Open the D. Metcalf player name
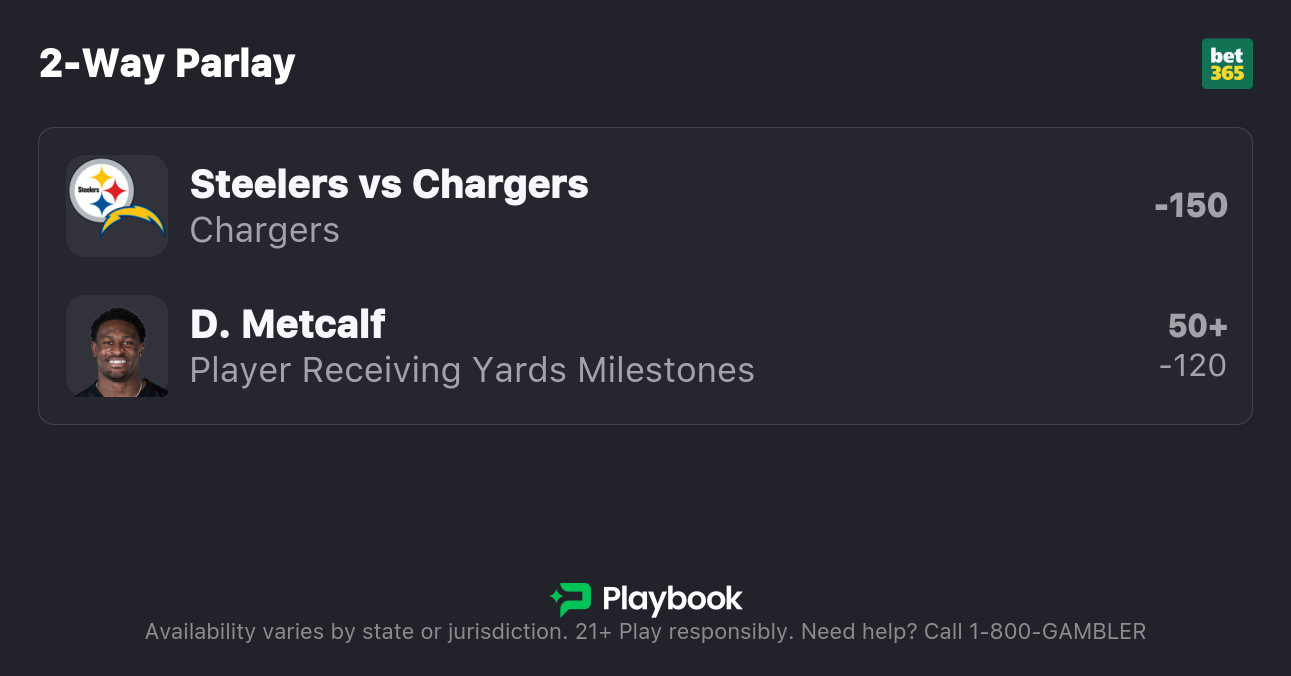The width and height of the screenshot is (1291, 676). 287,324
